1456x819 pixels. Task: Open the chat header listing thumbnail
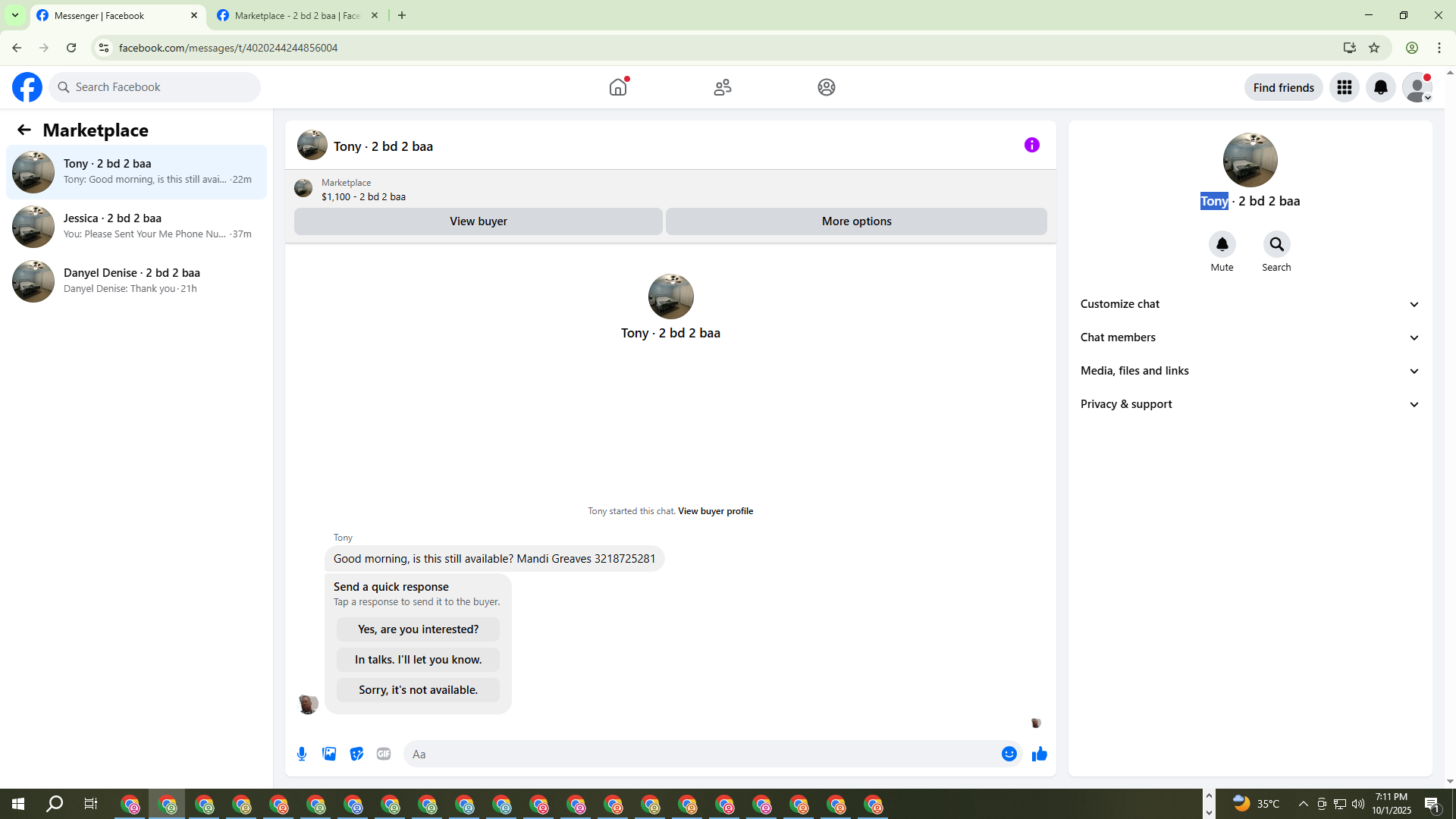312,145
